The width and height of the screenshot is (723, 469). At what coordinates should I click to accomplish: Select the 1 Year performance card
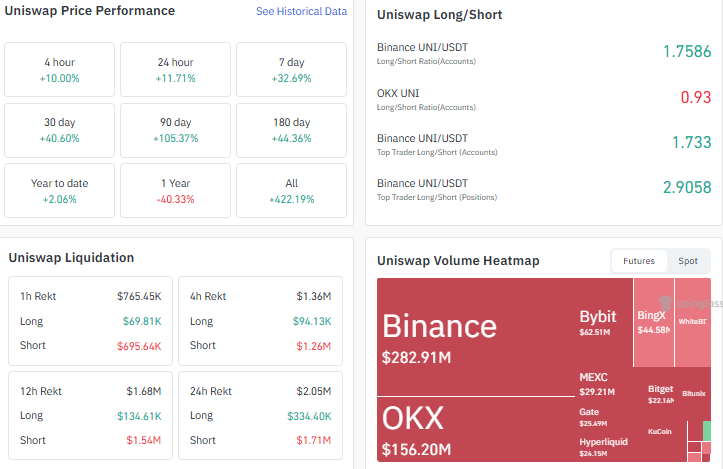click(175, 190)
